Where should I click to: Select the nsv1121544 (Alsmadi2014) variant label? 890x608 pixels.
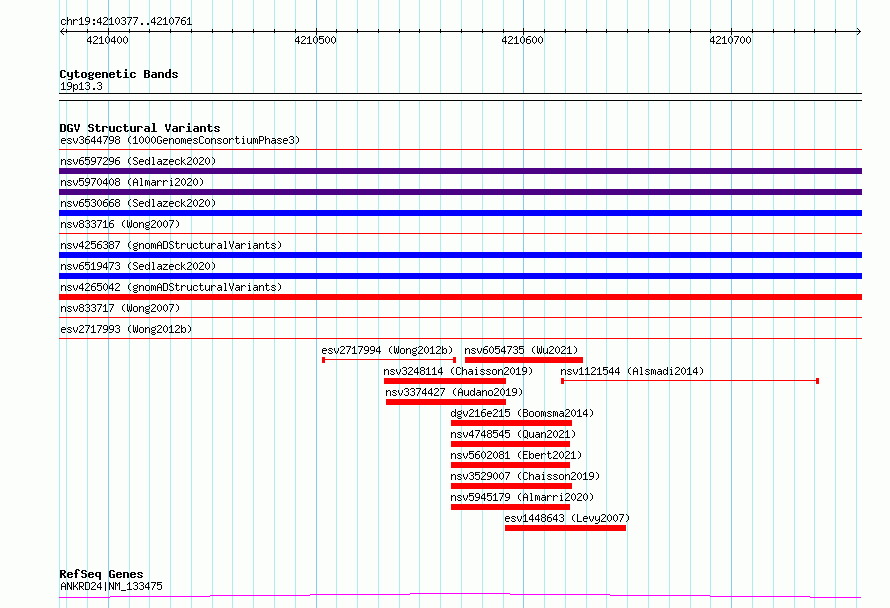click(x=632, y=371)
